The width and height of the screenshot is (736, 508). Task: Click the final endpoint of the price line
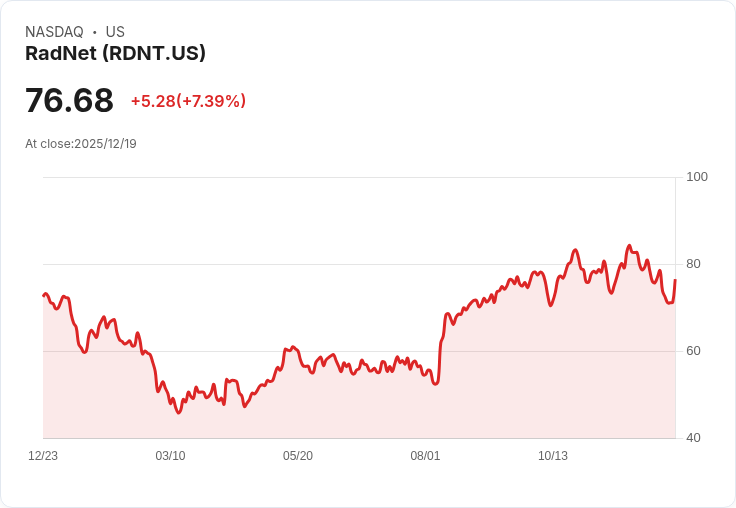click(x=675, y=280)
